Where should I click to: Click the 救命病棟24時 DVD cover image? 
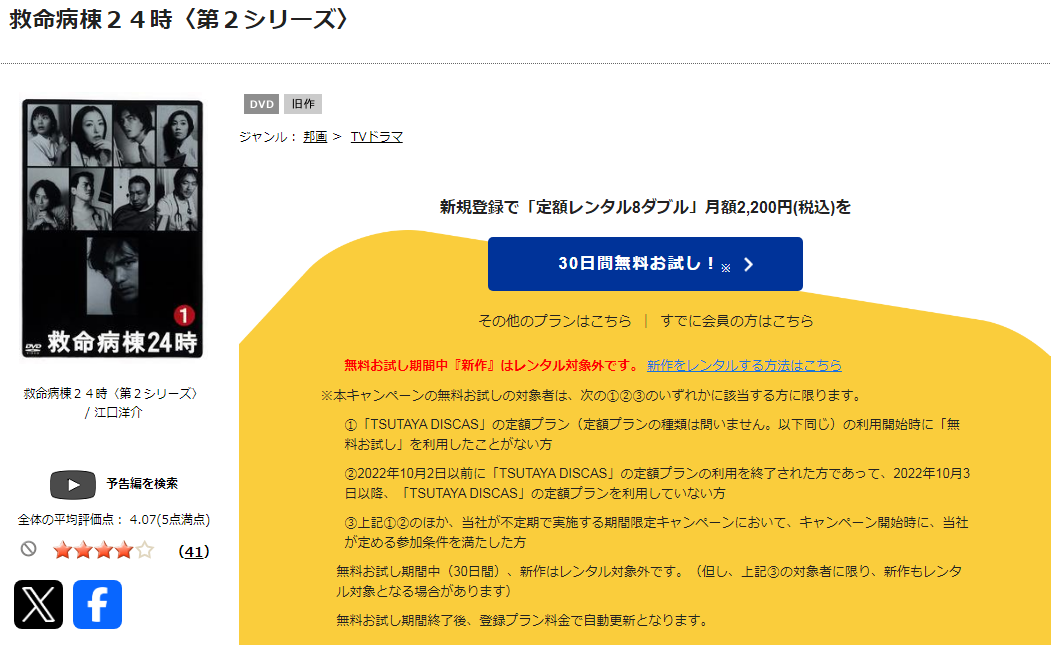(113, 229)
